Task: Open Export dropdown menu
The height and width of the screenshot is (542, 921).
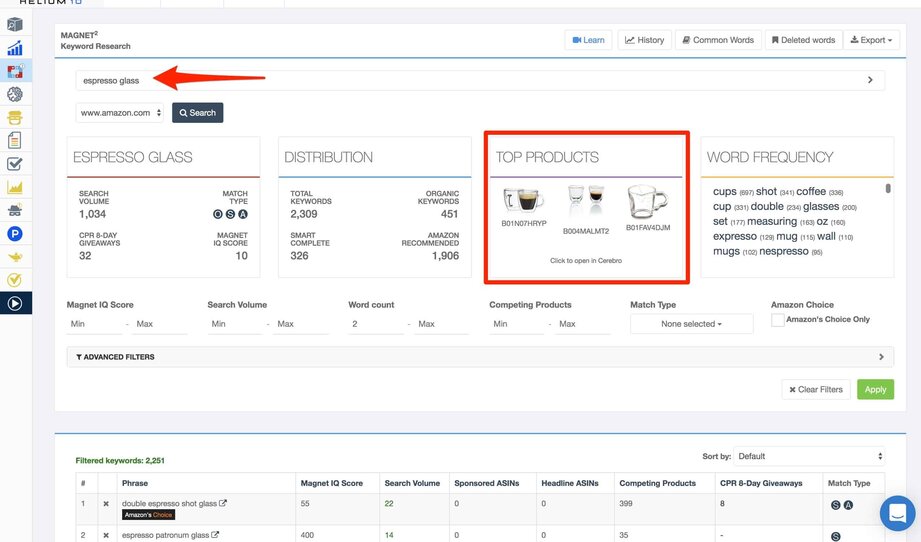Action: tap(871, 40)
